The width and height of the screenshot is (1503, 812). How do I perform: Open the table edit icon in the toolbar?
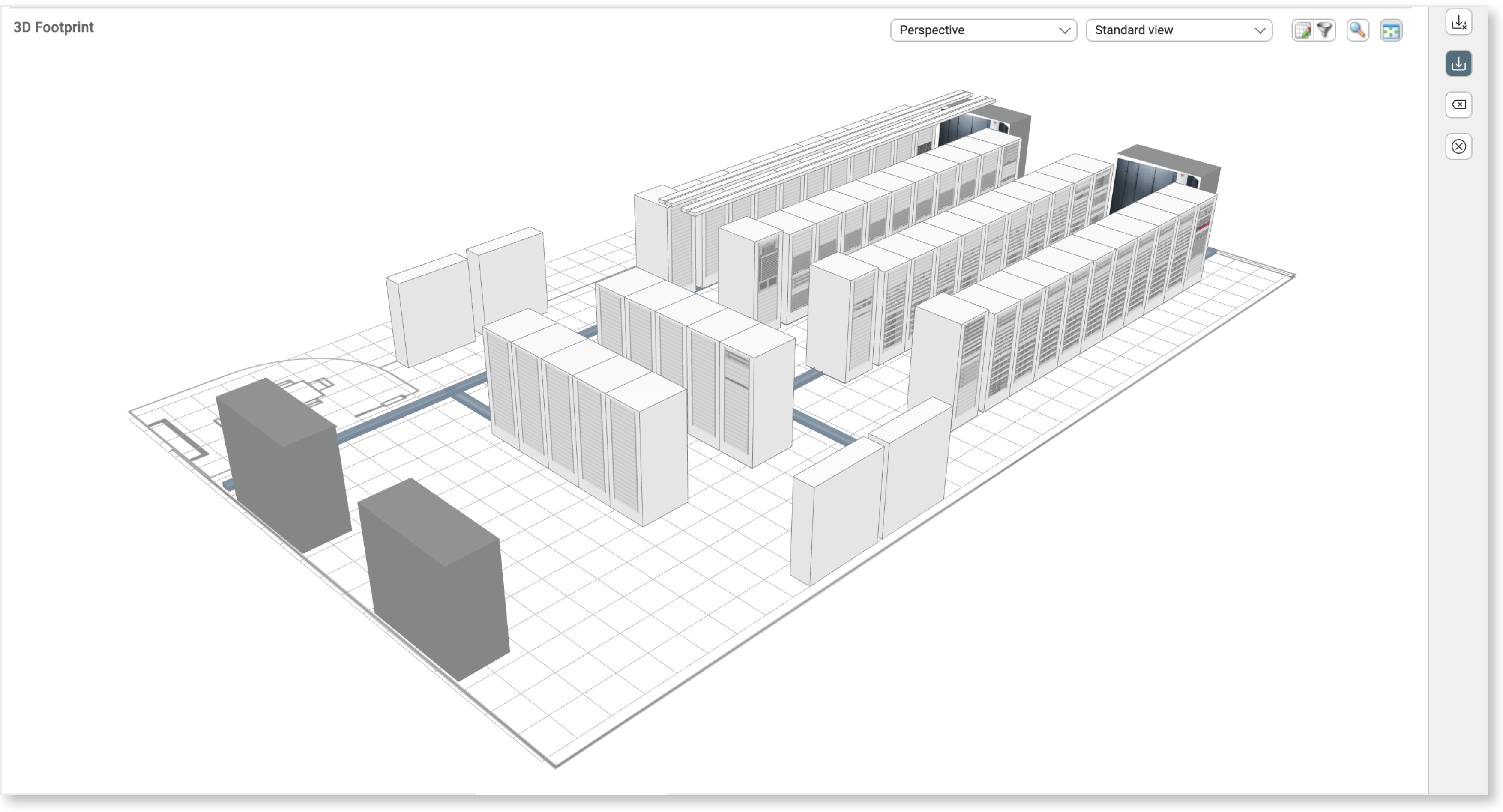pyautogui.click(x=1302, y=30)
